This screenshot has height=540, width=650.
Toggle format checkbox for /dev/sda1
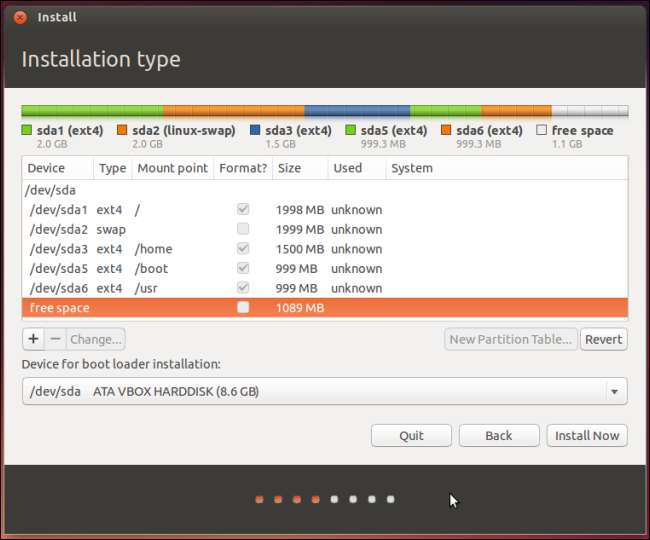242,210
